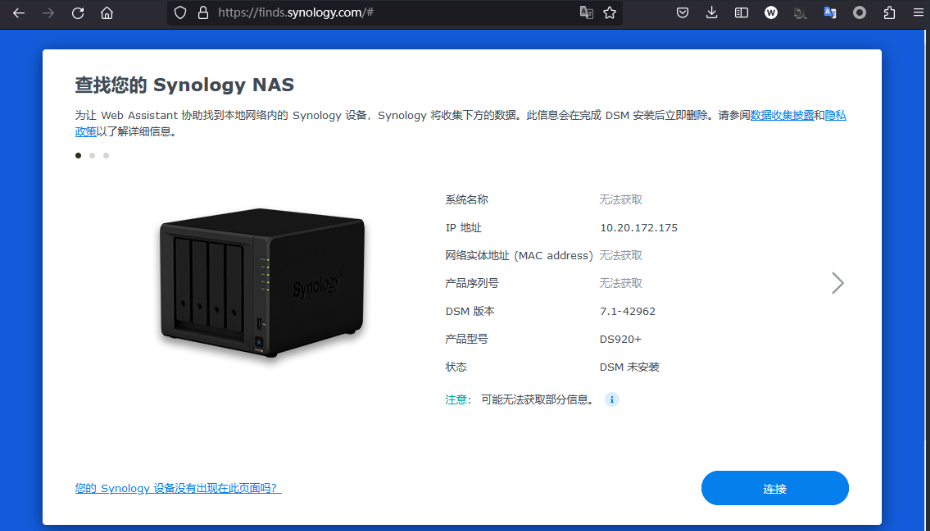The width and height of the screenshot is (930, 531).
Task: Click the URL address field
Action: tap(390, 13)
